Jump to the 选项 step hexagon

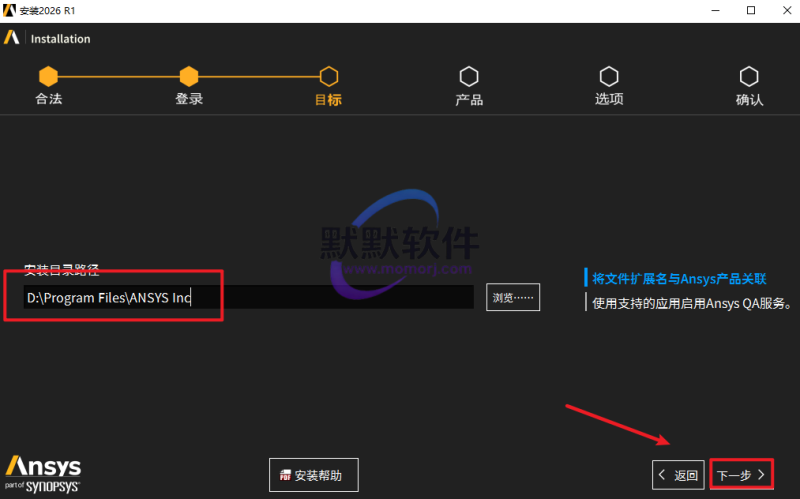pyautogui.click(x=609, y=76)
